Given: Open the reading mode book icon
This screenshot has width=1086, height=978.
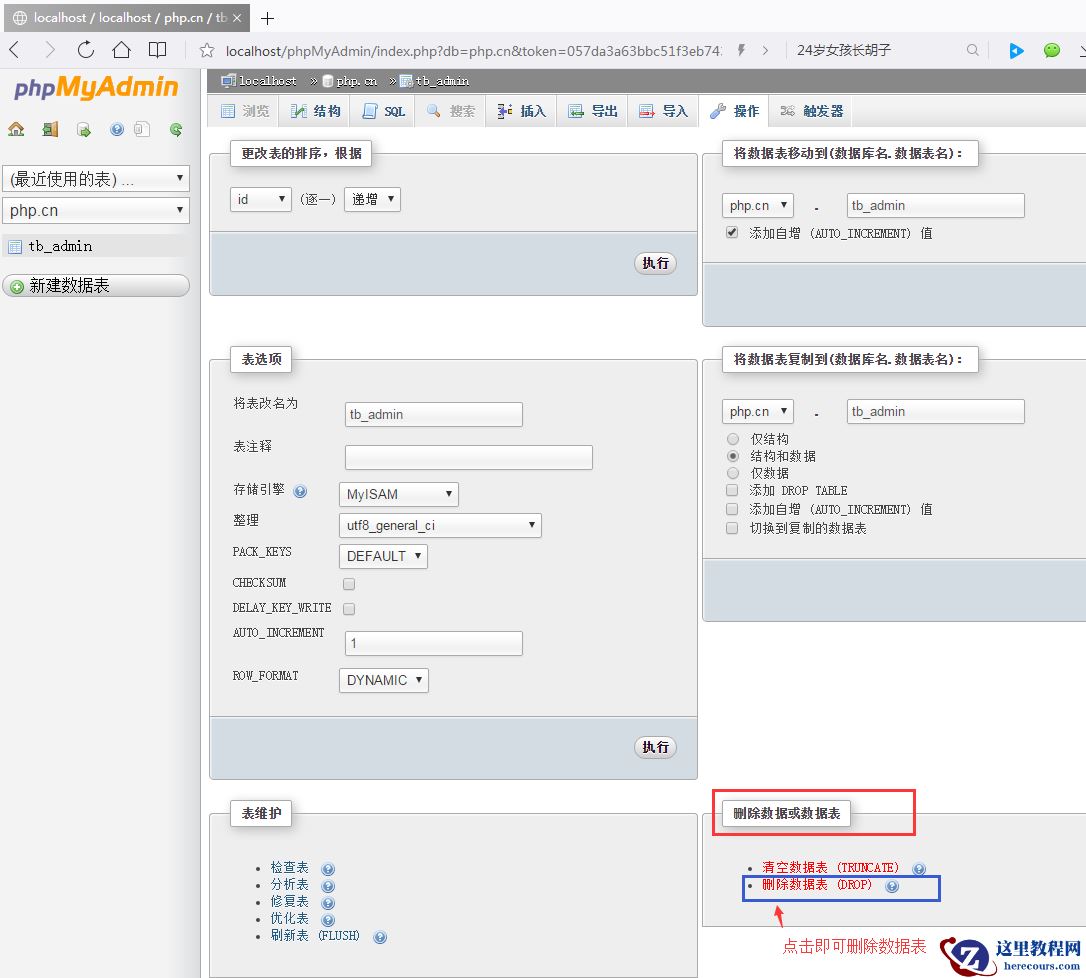Looking at the screenshot, I should (x=157, y=50).
